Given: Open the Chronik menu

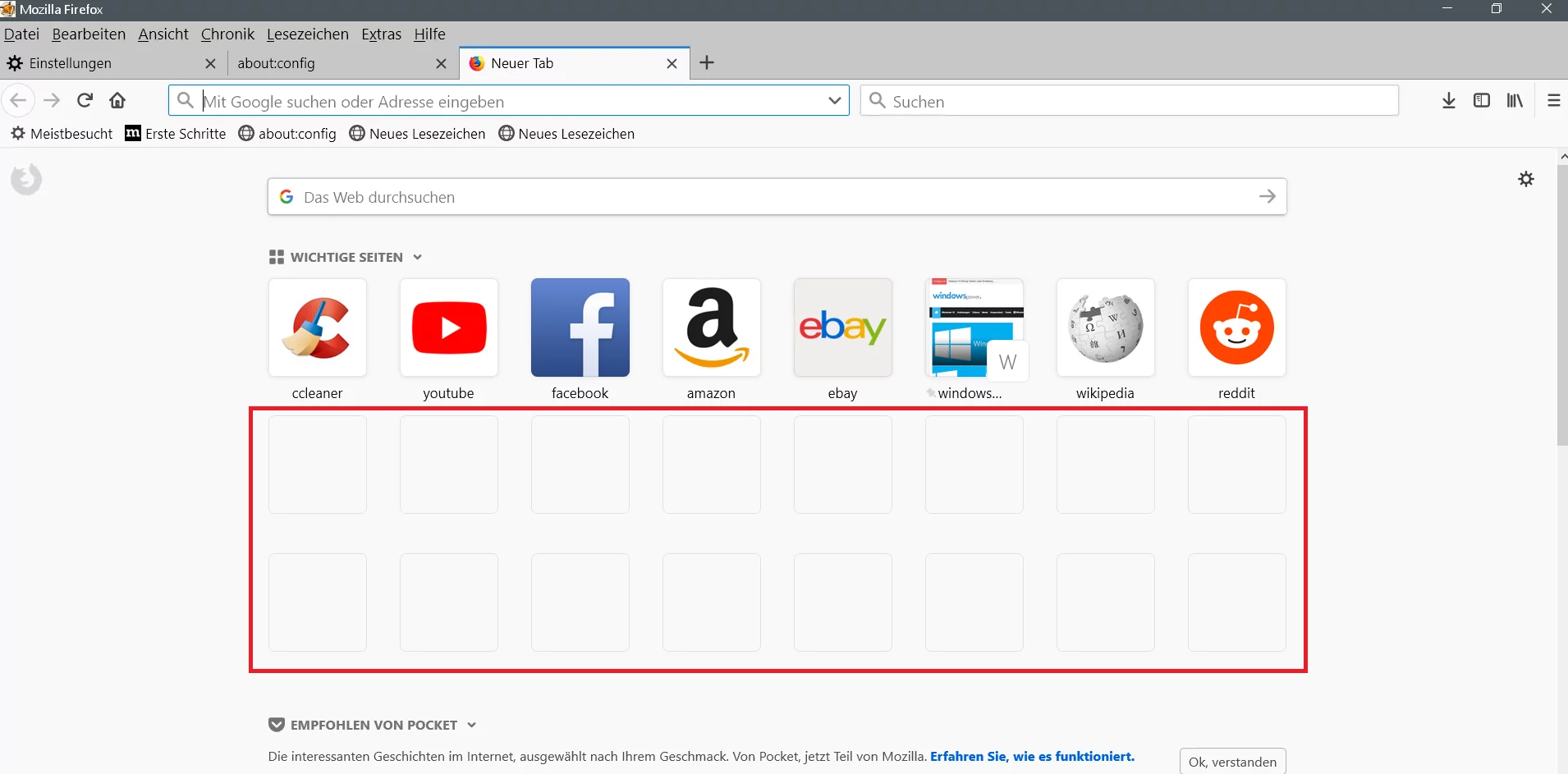Looking at the screenshot, I should coord(227,34).
